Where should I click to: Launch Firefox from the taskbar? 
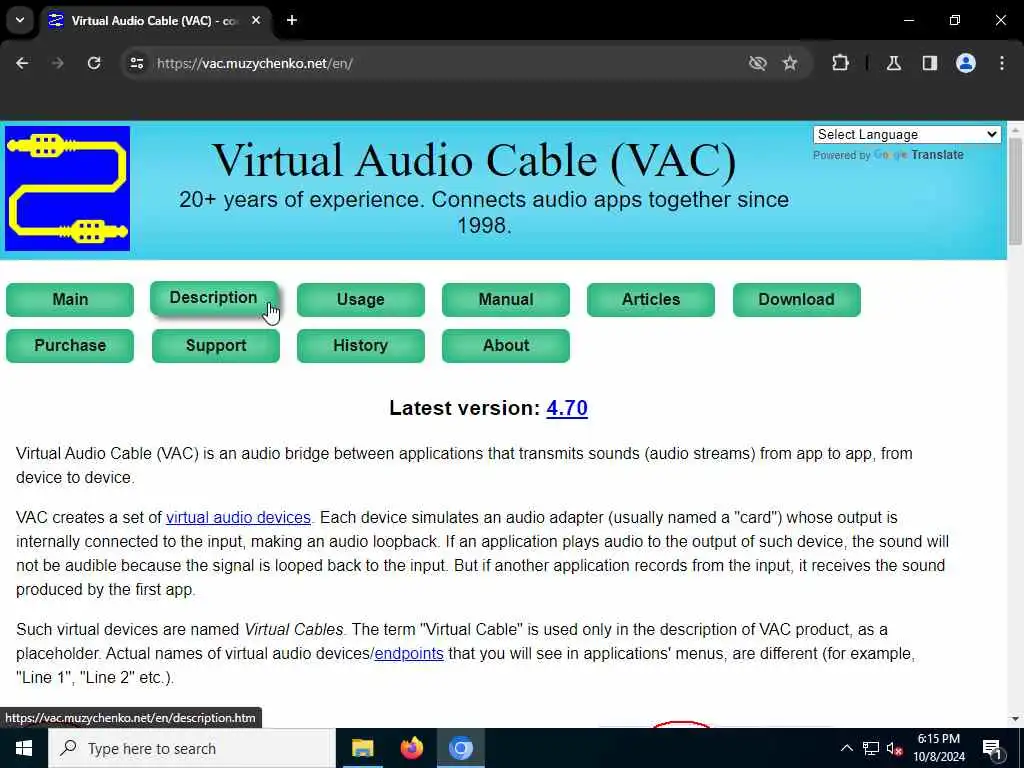(411, 748)
